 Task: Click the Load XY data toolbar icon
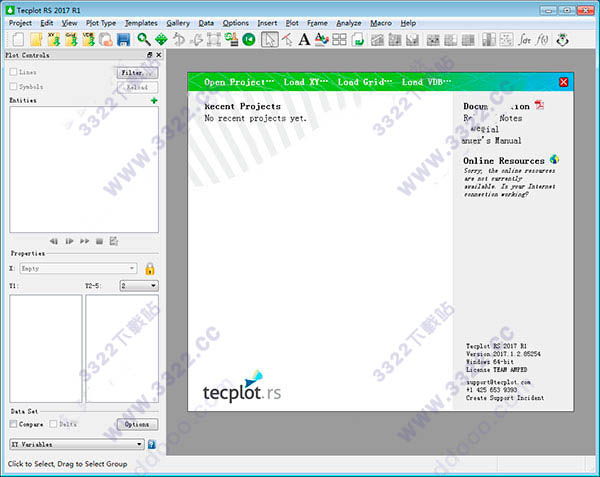(x=54, y=39)
